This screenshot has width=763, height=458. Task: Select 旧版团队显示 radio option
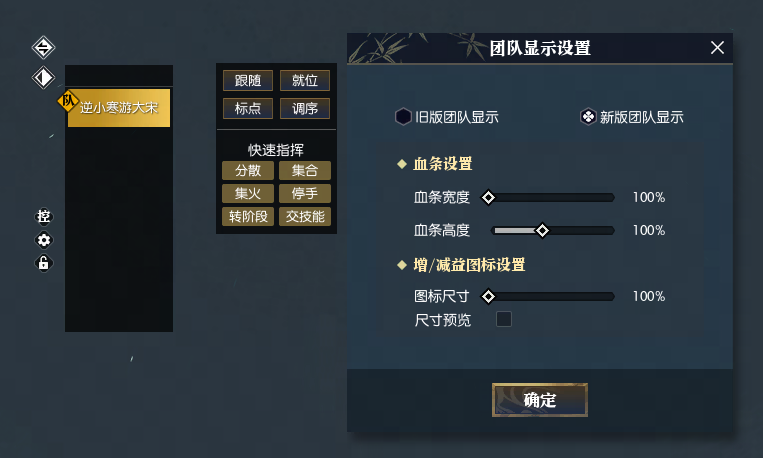(x=403, y=117)
